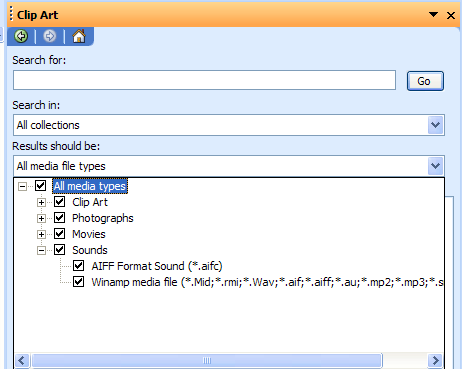Select the Winamp media file entry text
Image resolution: width=462 pixels, height=369 pixels.
[x=267, y=282]
